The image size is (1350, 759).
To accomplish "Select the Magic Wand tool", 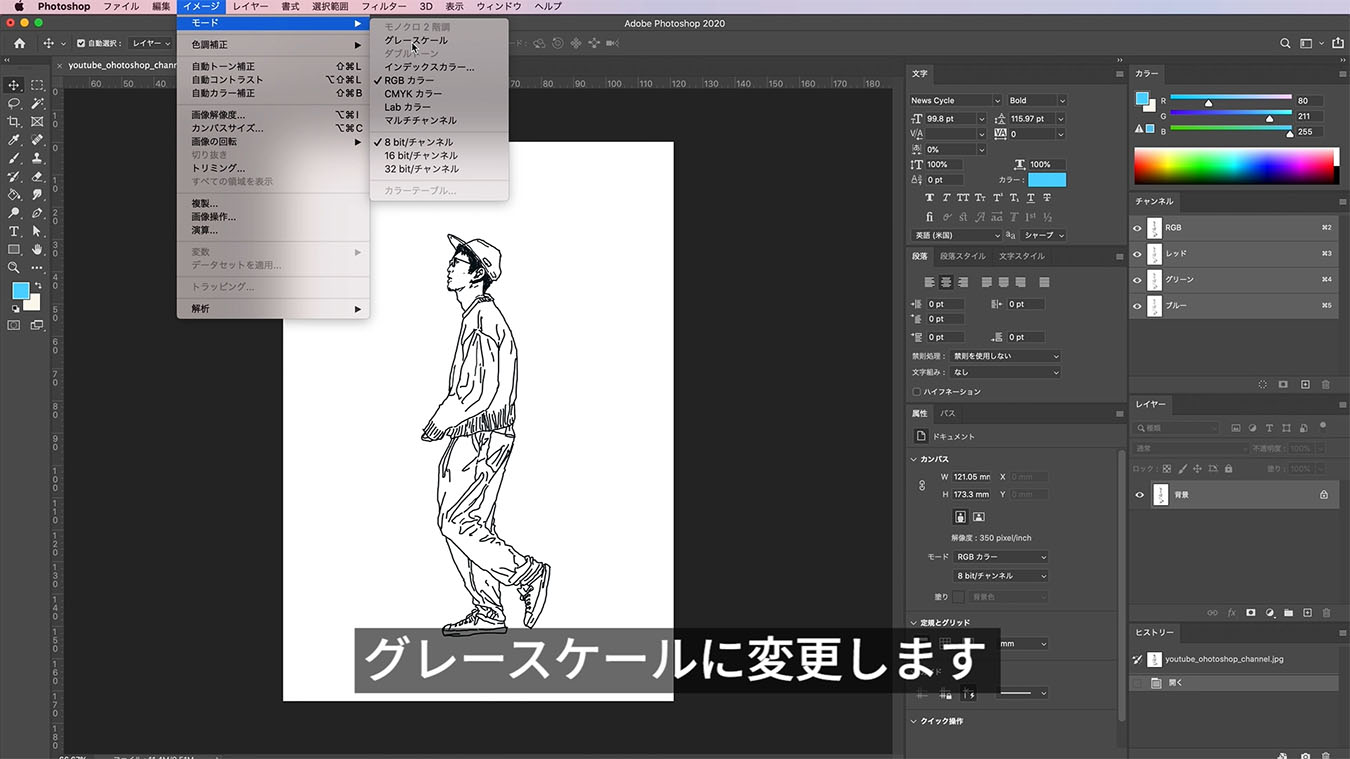I will [x=37, y=103].
